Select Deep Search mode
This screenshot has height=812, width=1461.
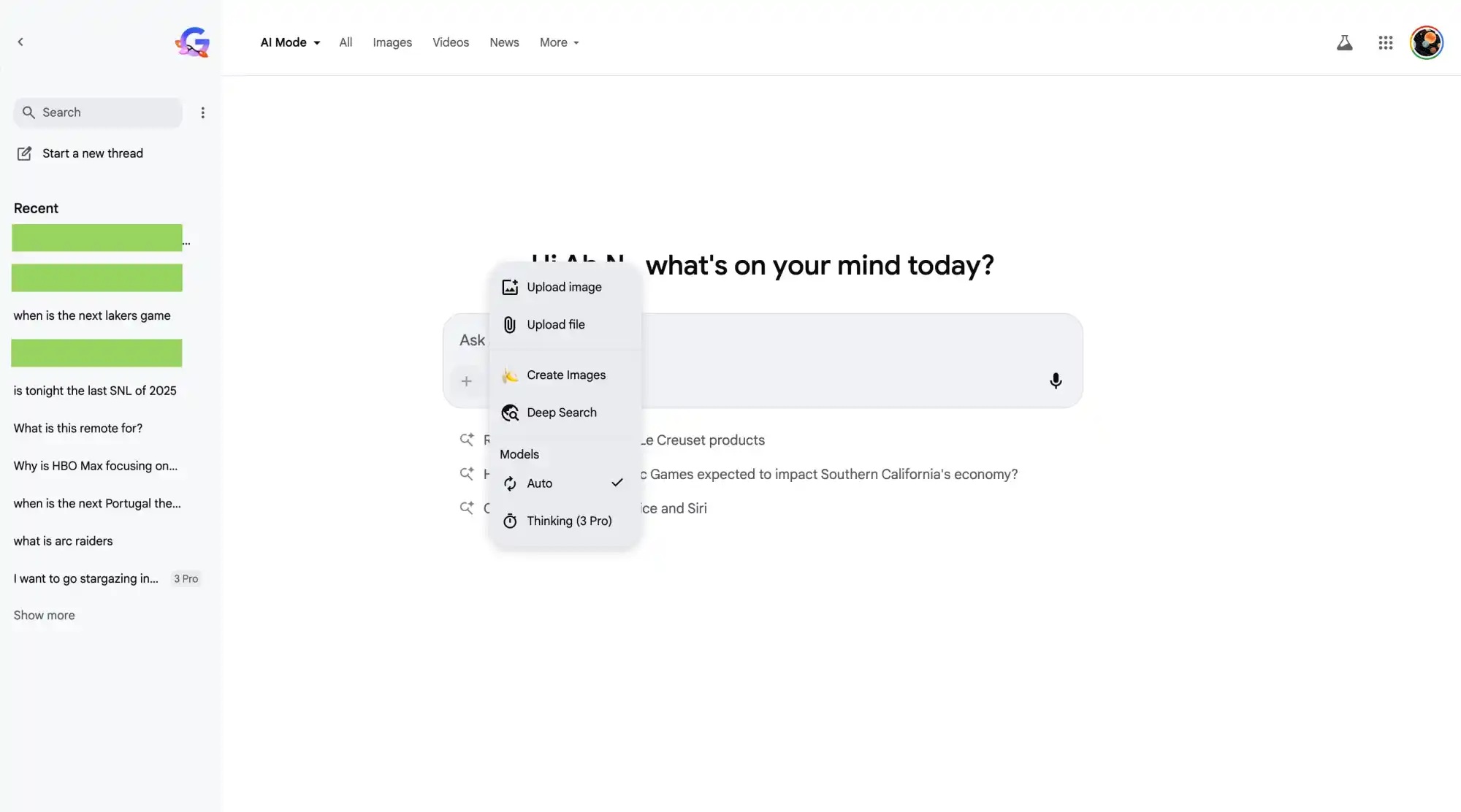pyautogui.click(x=561, y=413)
